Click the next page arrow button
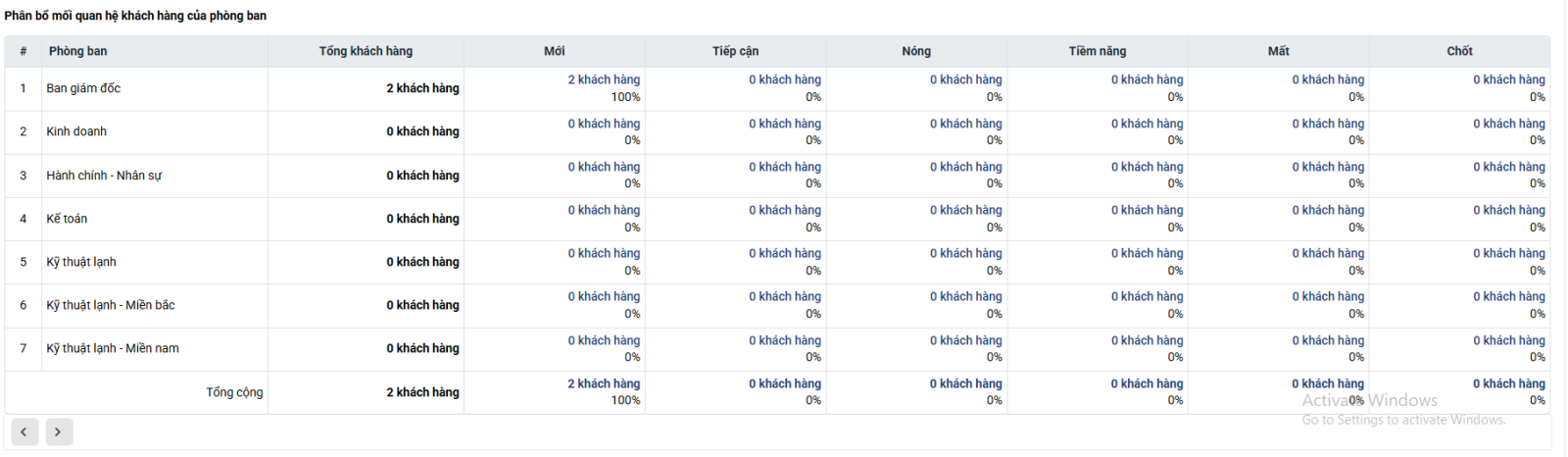This screenshot has height=457, width=1568. (x=59, y=432)
